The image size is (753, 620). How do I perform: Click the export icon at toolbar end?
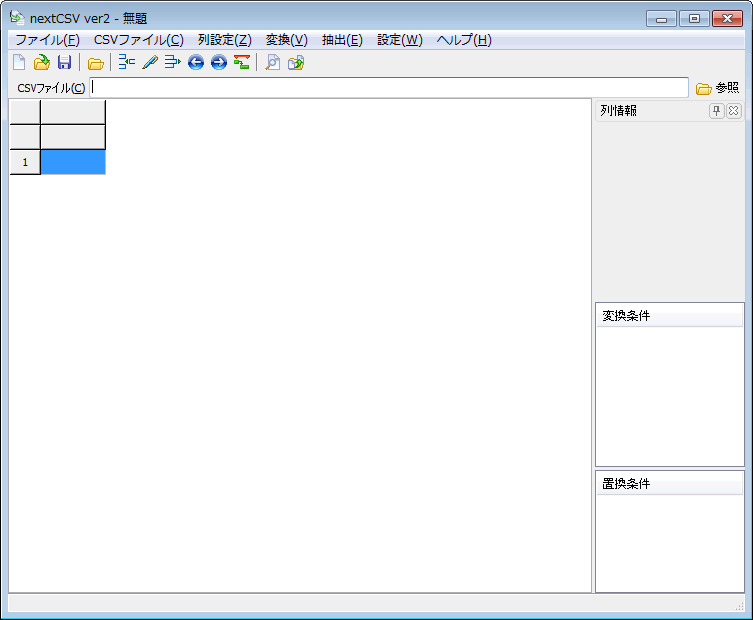(296, 63)
